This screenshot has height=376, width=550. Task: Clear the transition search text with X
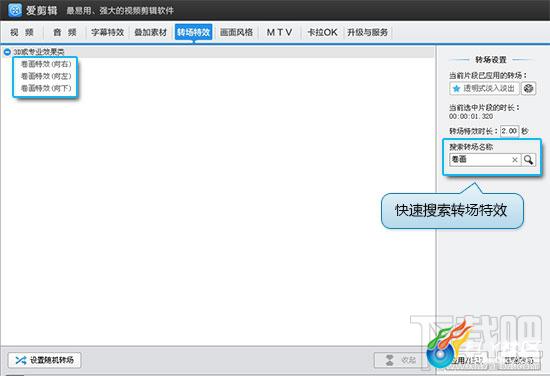515,160
